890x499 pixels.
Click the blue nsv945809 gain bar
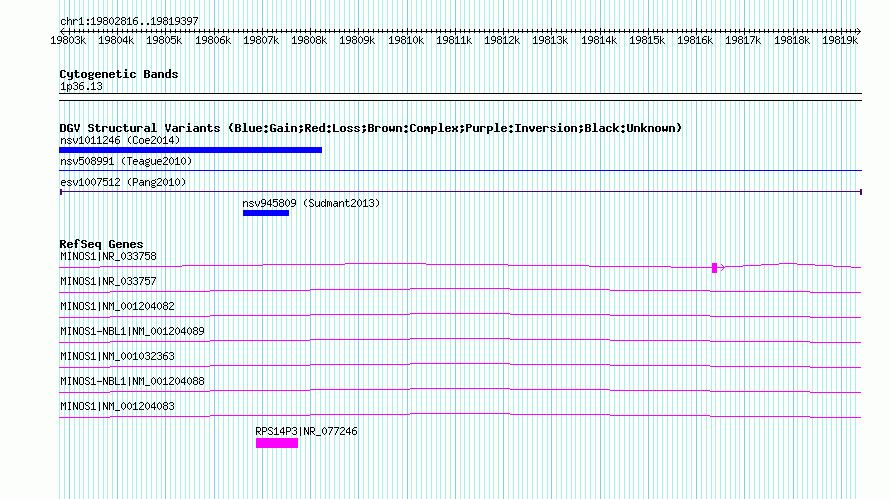tap(266, 213)
